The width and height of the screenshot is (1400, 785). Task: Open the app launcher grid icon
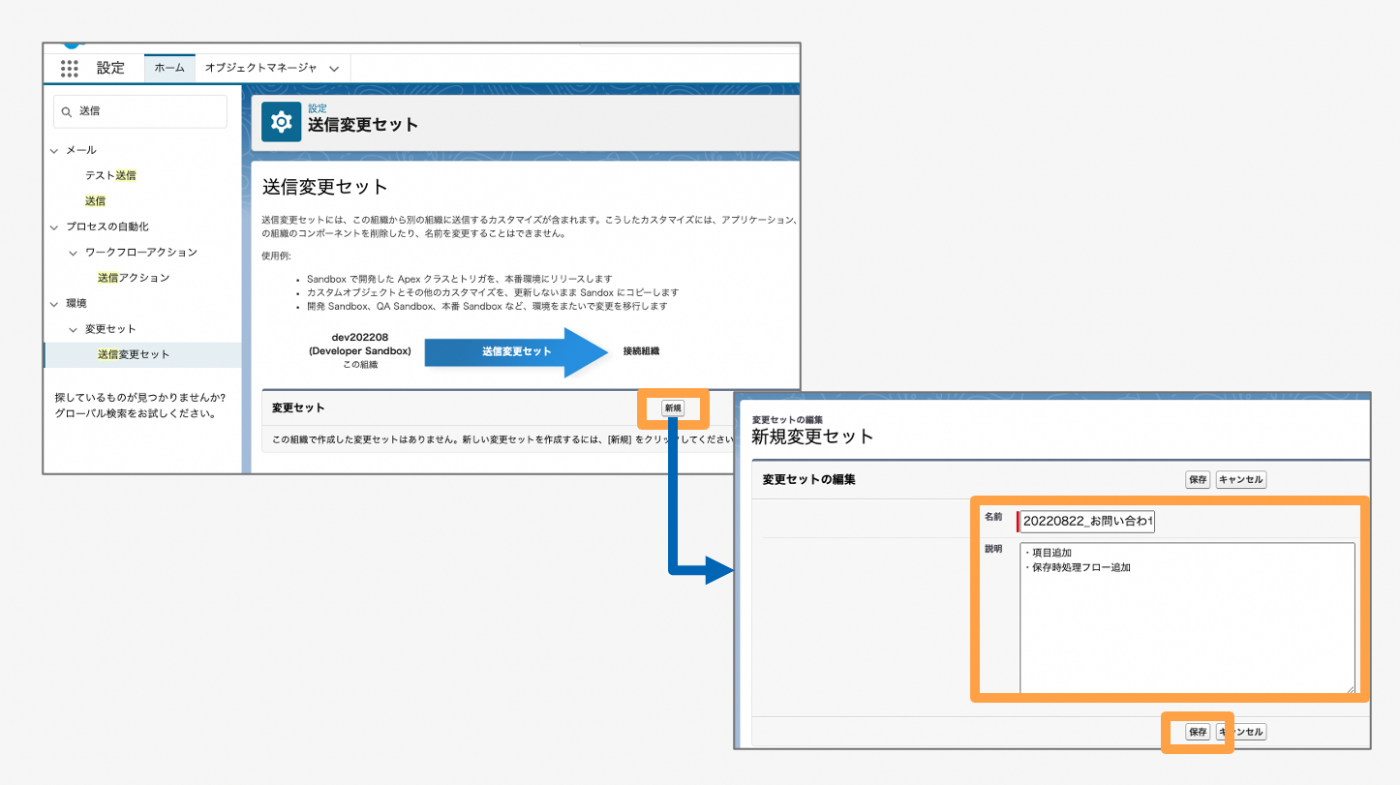pos(69,68)
